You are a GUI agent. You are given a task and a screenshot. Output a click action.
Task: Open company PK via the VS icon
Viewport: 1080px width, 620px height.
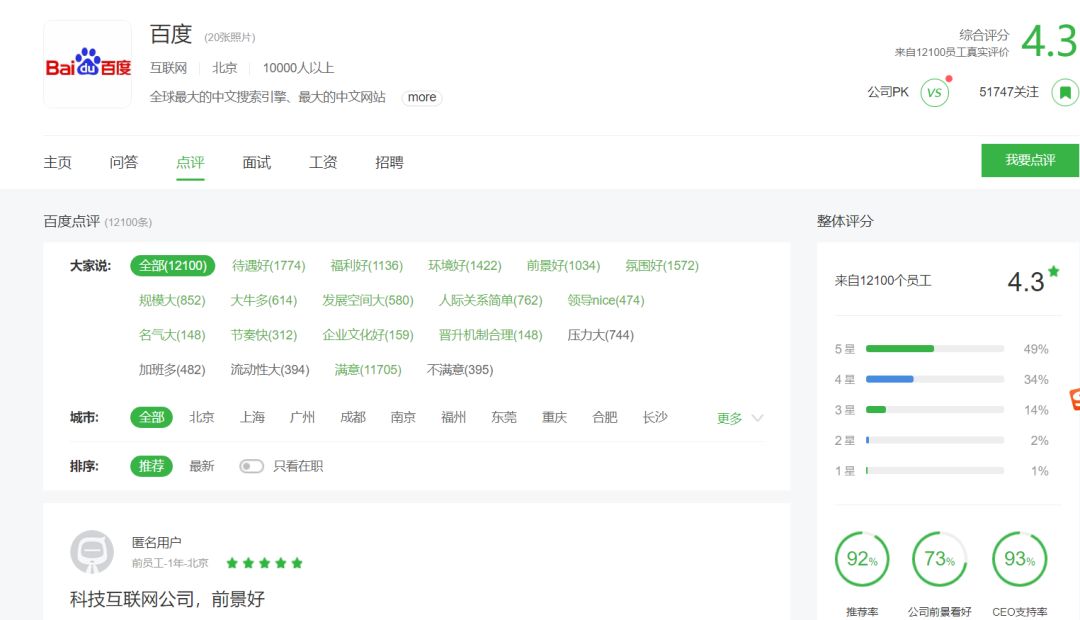point(935,92)
